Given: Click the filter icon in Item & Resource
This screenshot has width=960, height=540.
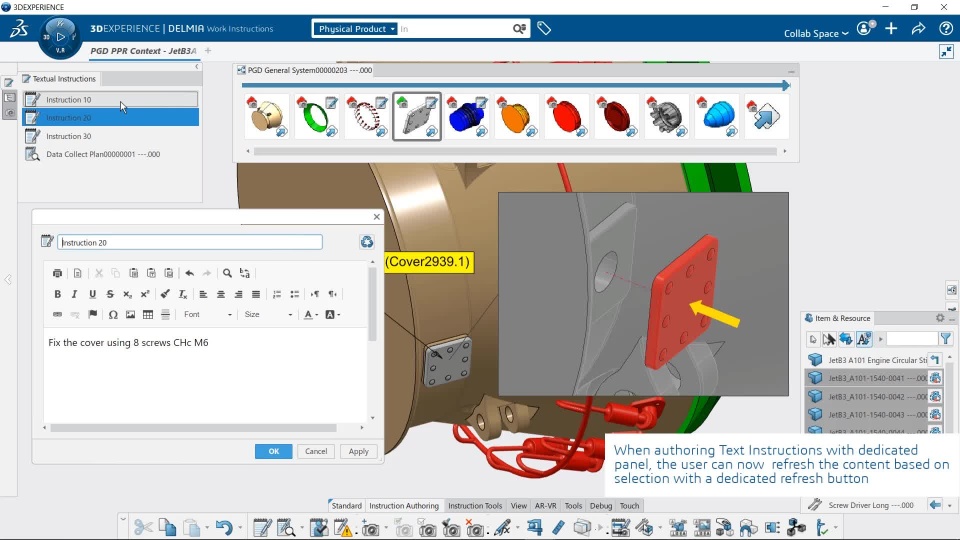Looking at the screenshot, I should tap(945, 339).
